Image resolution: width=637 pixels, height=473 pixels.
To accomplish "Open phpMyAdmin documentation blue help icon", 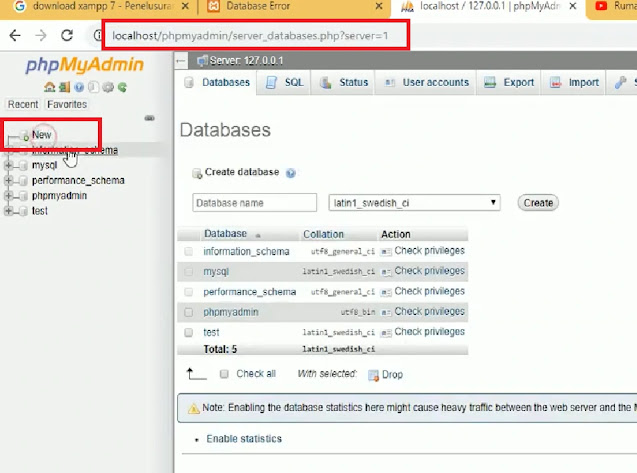I will 79,87.
